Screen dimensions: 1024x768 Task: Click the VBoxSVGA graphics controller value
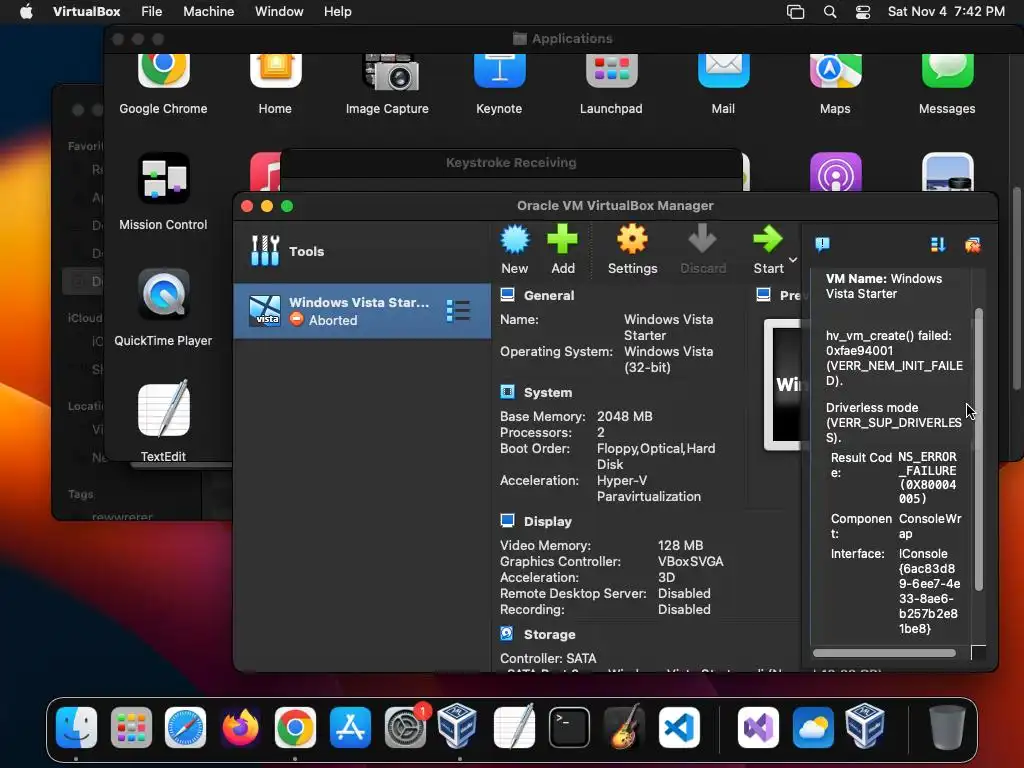pyautogui.click(x=690, y=562)
